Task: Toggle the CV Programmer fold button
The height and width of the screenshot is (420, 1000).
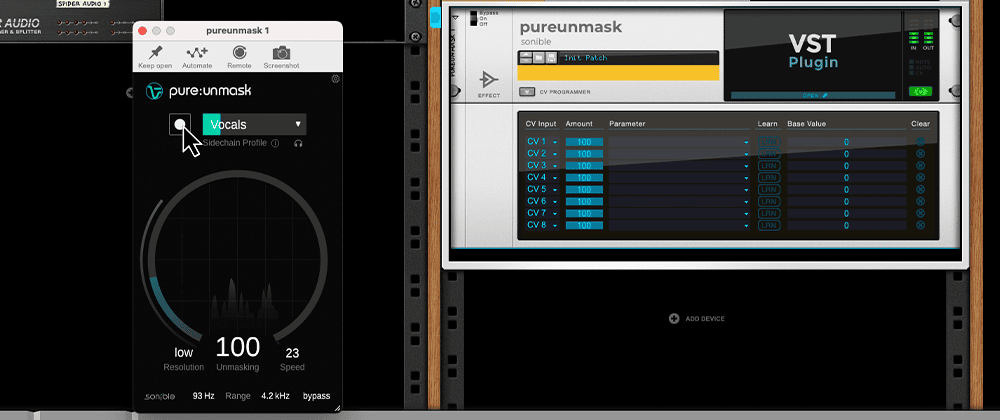Action: point(527,92)
